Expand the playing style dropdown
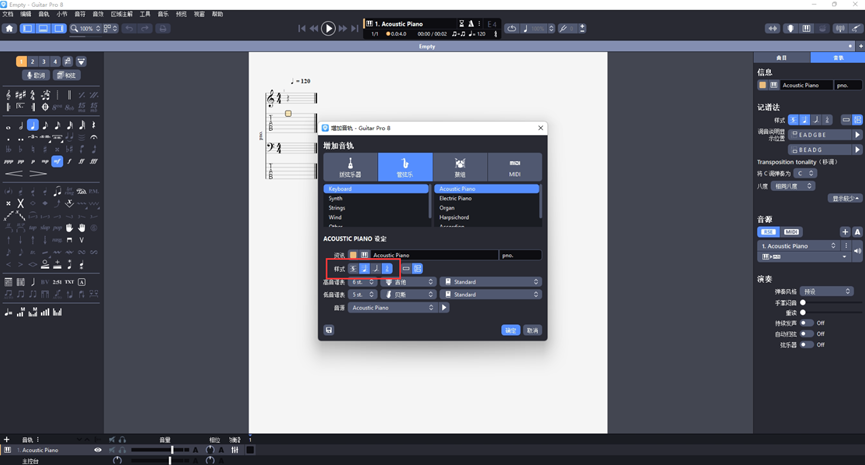Viewport: 865px width, 465px height. tap(826, 292)
